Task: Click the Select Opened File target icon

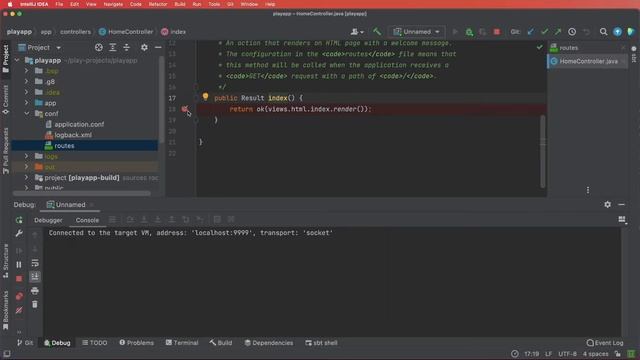Action: [x=99, y=47]
